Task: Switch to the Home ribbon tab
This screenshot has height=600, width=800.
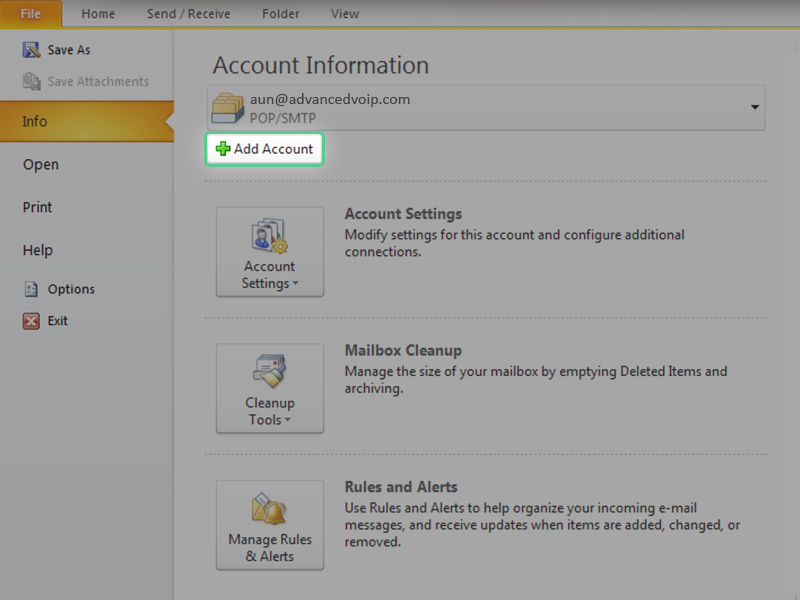Action: point(98,14)
